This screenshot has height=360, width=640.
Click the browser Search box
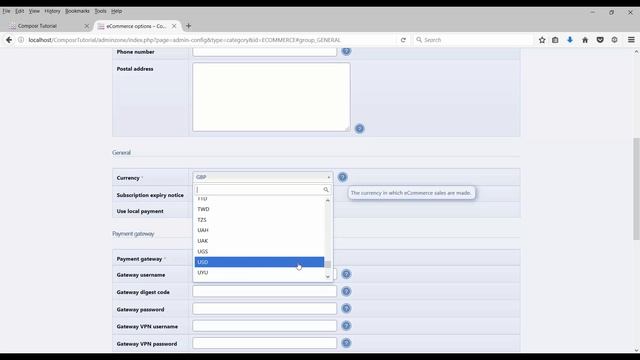(x=473, y=40)
